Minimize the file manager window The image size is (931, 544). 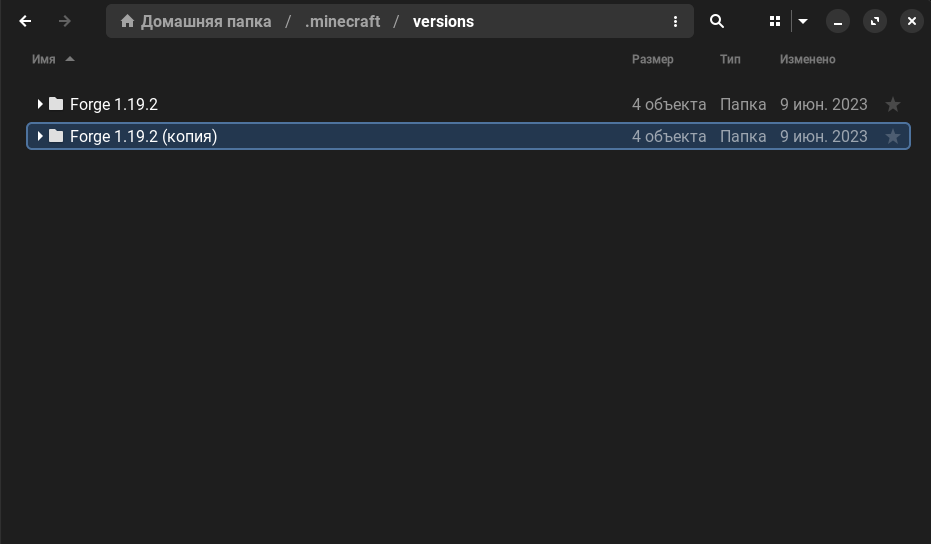838,21
